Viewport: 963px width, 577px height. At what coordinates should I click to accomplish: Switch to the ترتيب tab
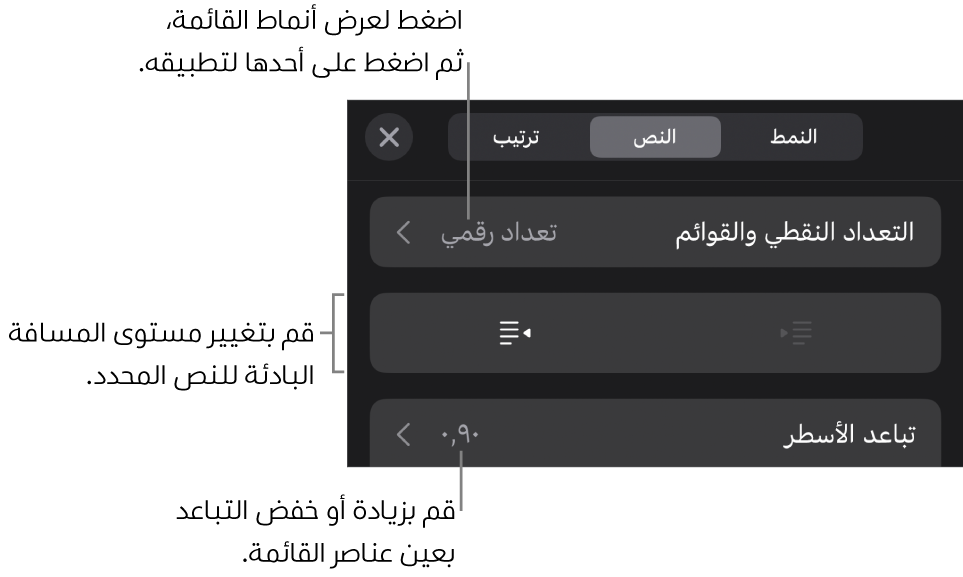[x=516, y=137]
